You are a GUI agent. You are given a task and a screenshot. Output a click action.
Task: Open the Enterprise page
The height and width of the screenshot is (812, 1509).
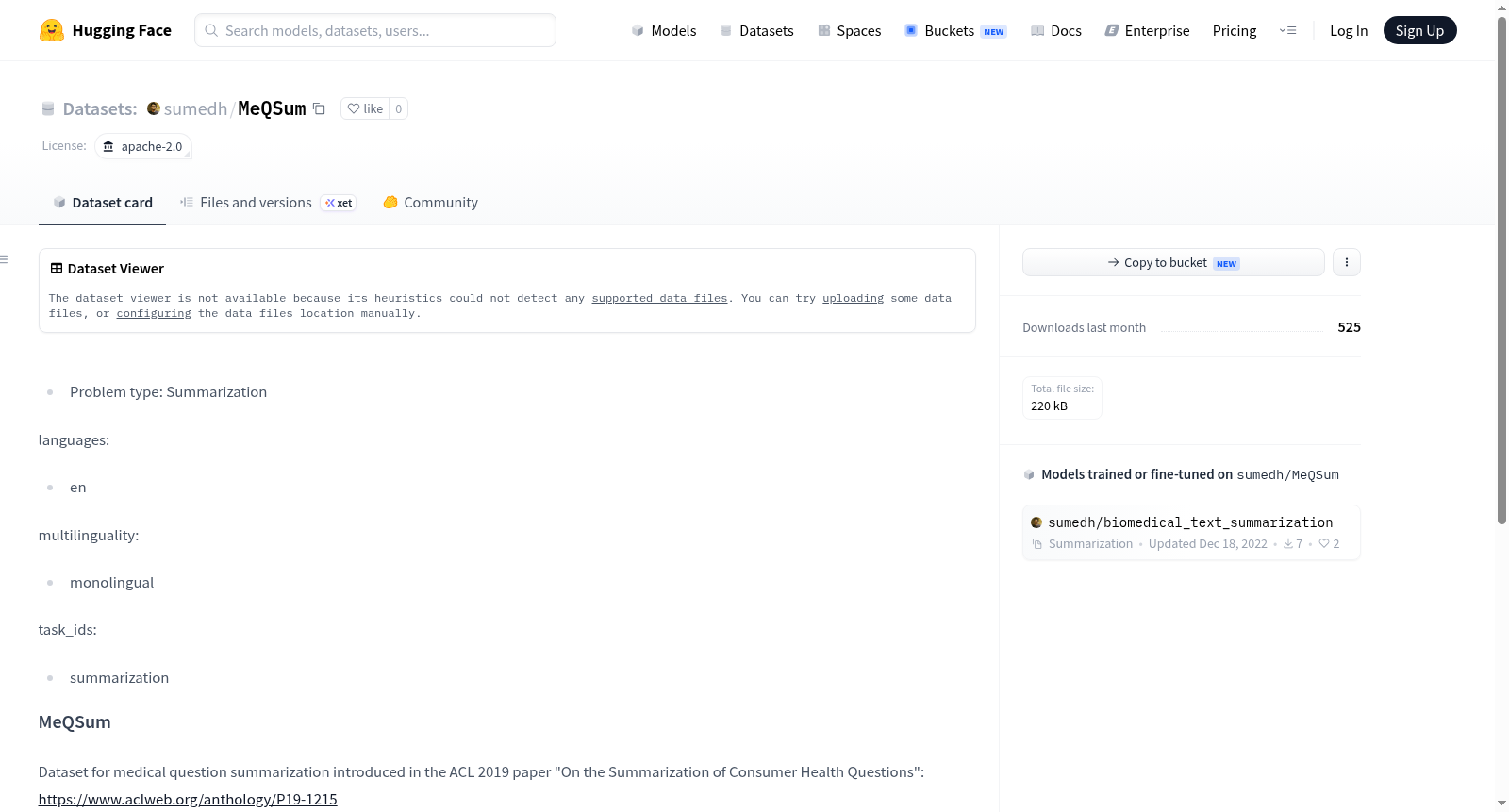[1147, 30]
